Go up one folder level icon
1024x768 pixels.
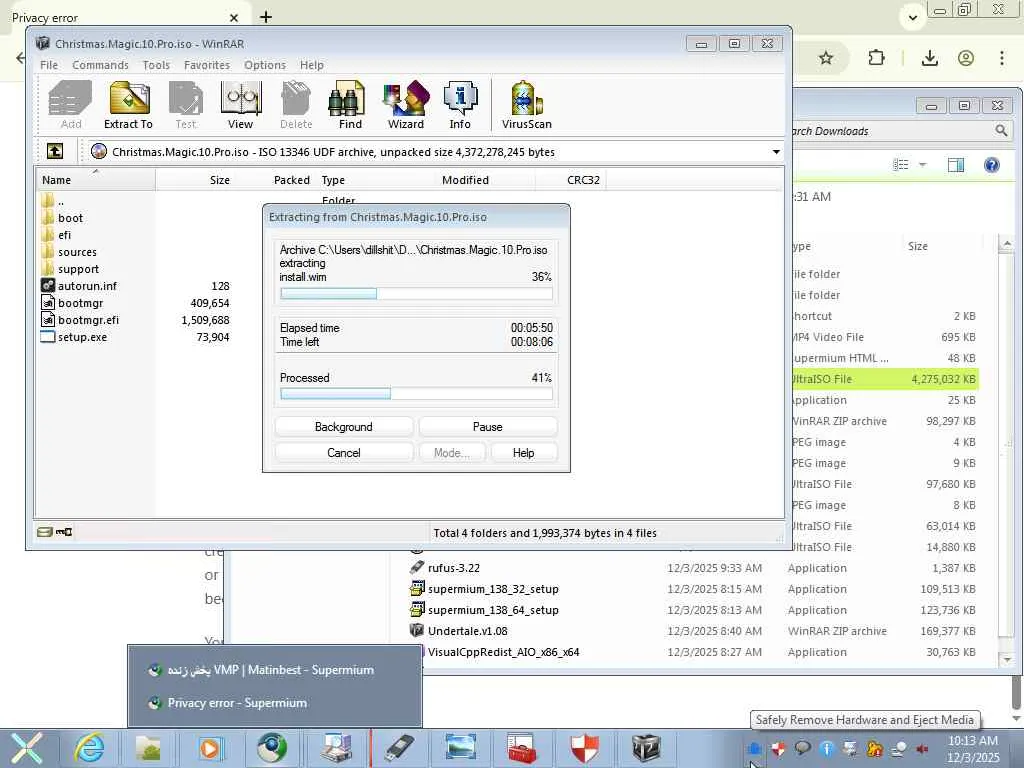[x=55, y=152]
